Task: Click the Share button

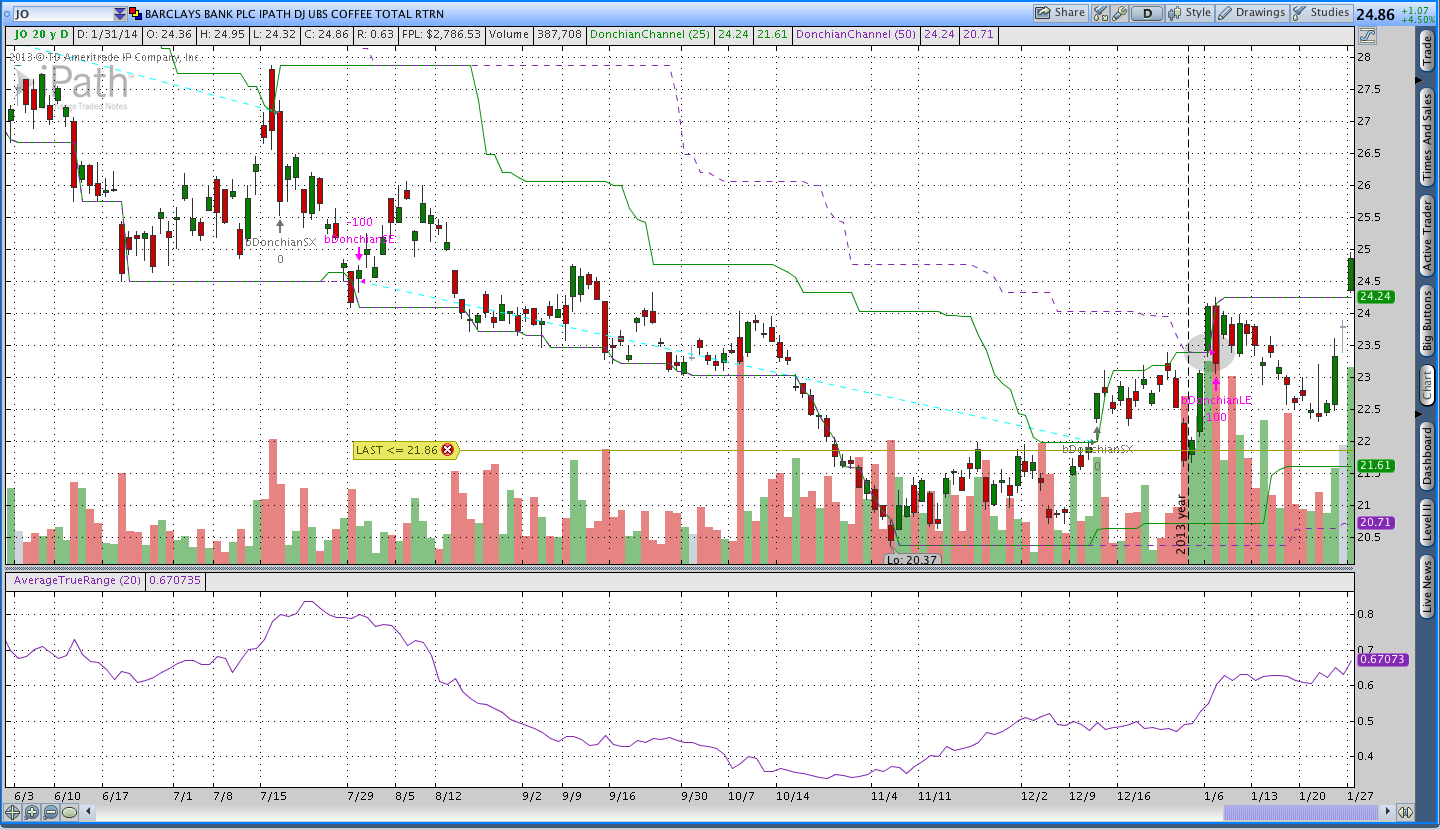Action: point(1061,13)
